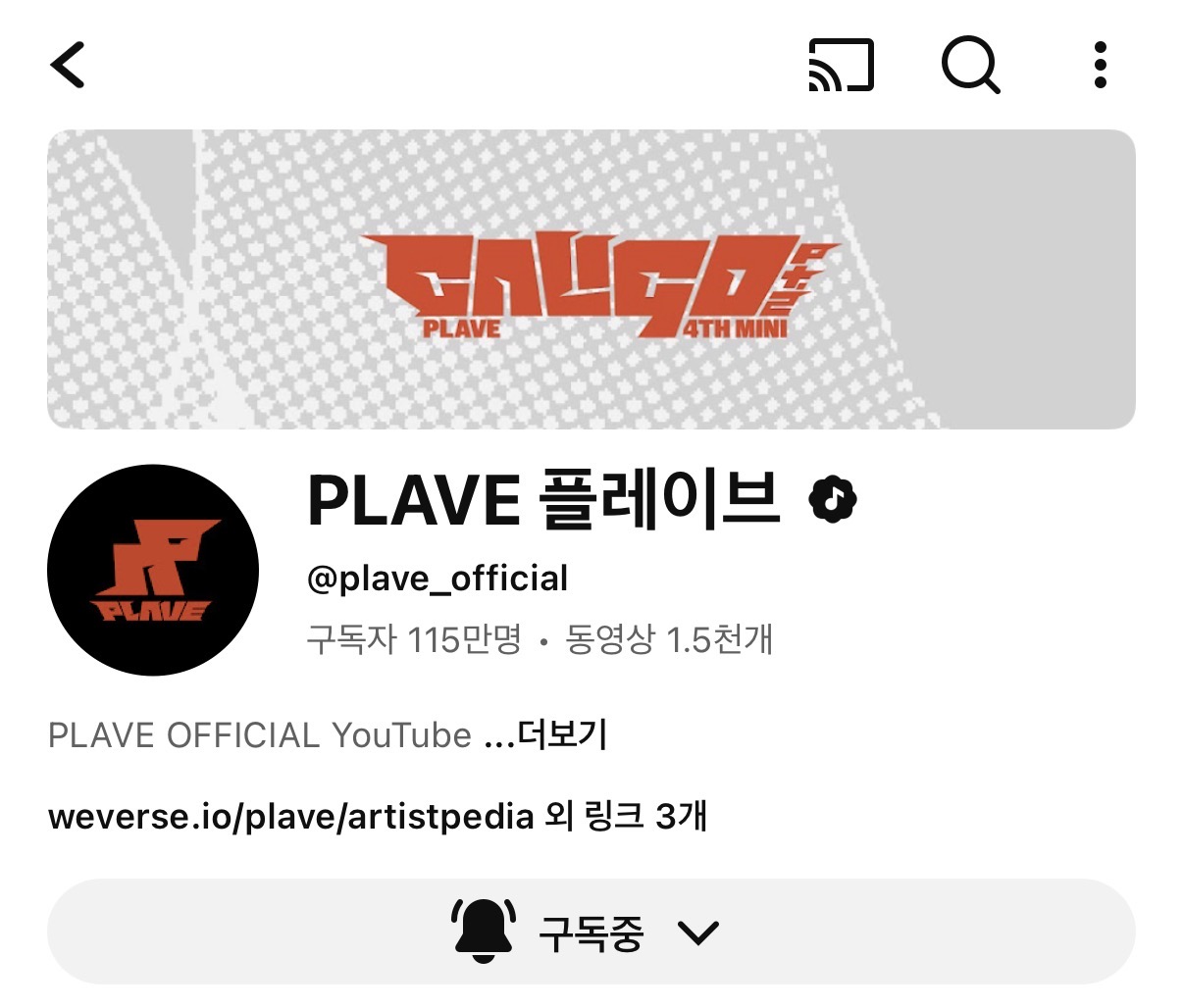Tap the notification bell icon
Image resolution: width=1183 pixels, height=1008 pixels.
point(484,931)
